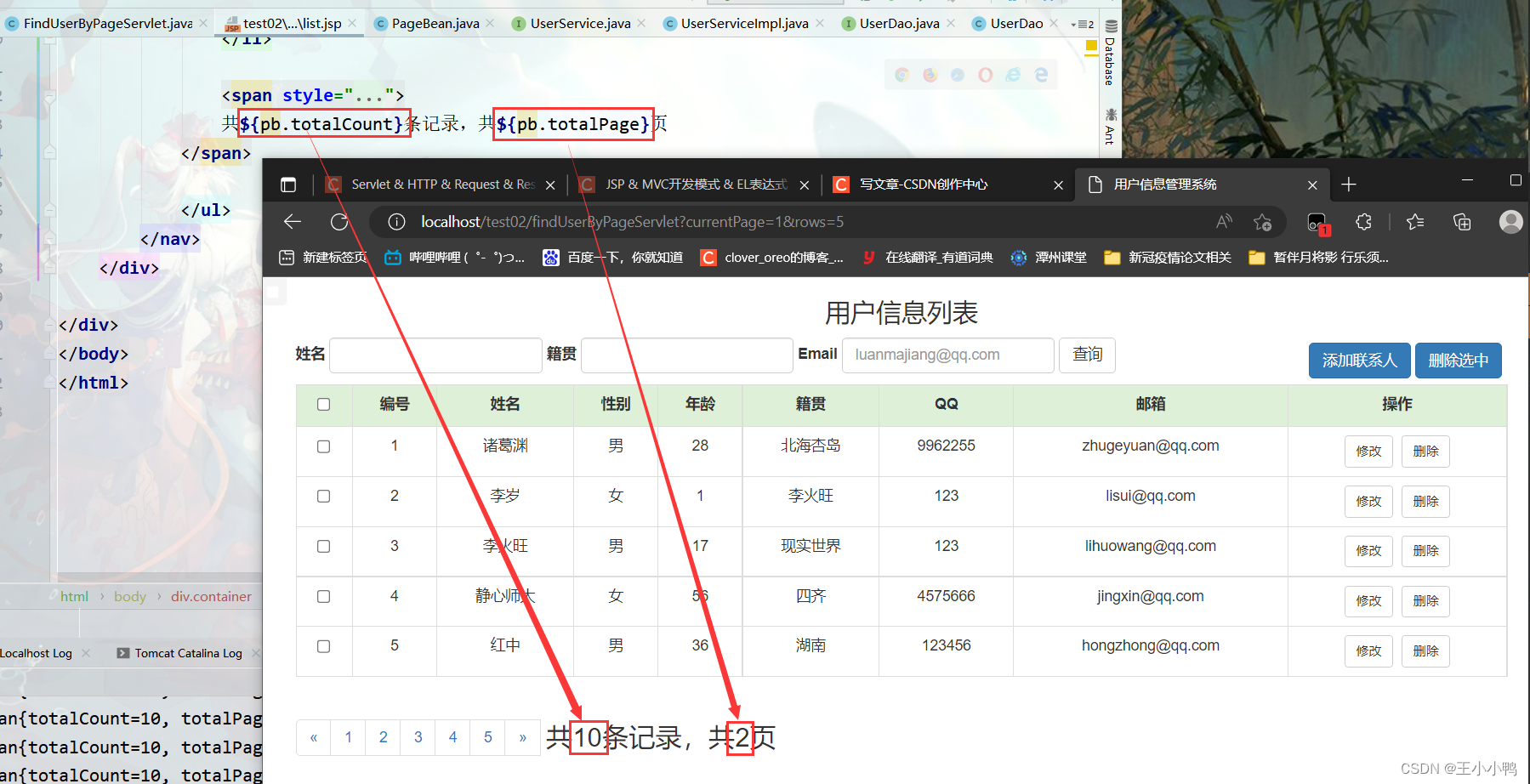Click into the 姓名 search field
Viewport: 1530px width, 784px height.
[x=435, y=355]
